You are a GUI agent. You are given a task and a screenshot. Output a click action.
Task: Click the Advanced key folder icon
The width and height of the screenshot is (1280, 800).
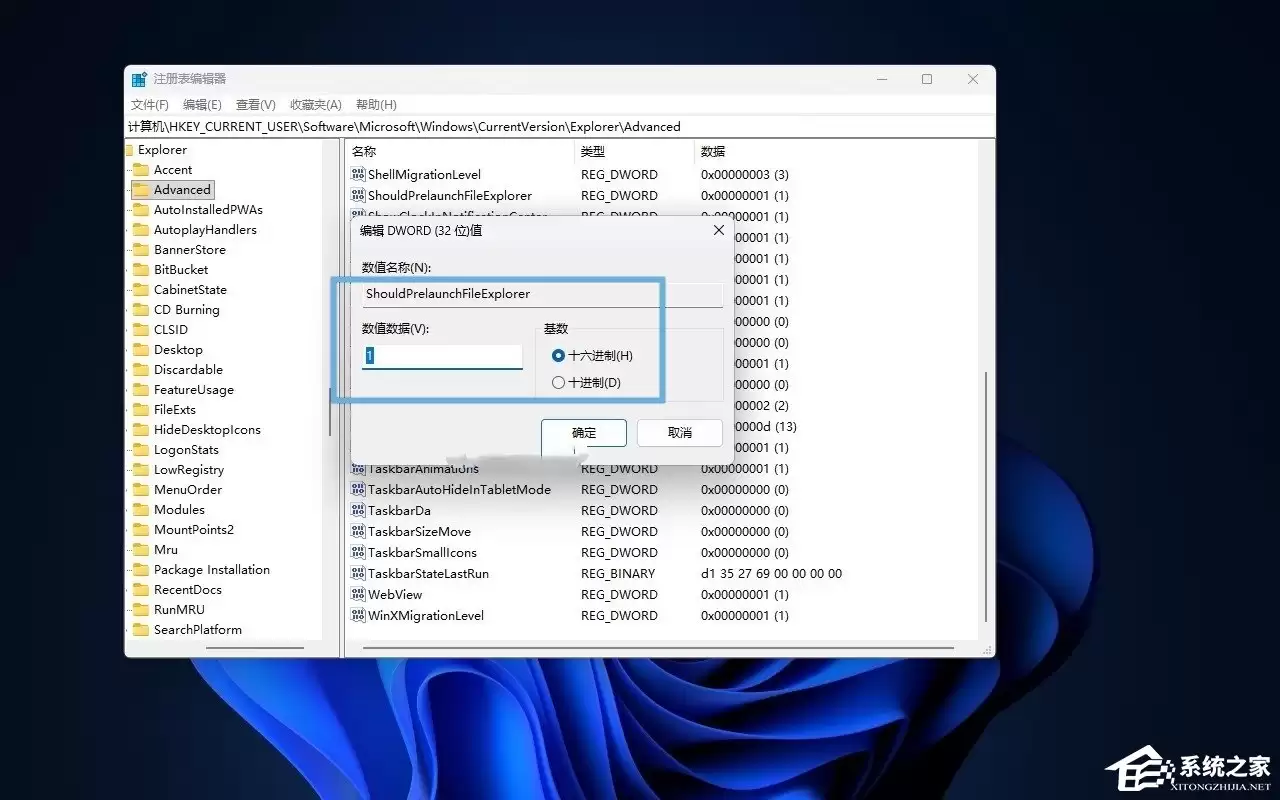pos(140,189)
